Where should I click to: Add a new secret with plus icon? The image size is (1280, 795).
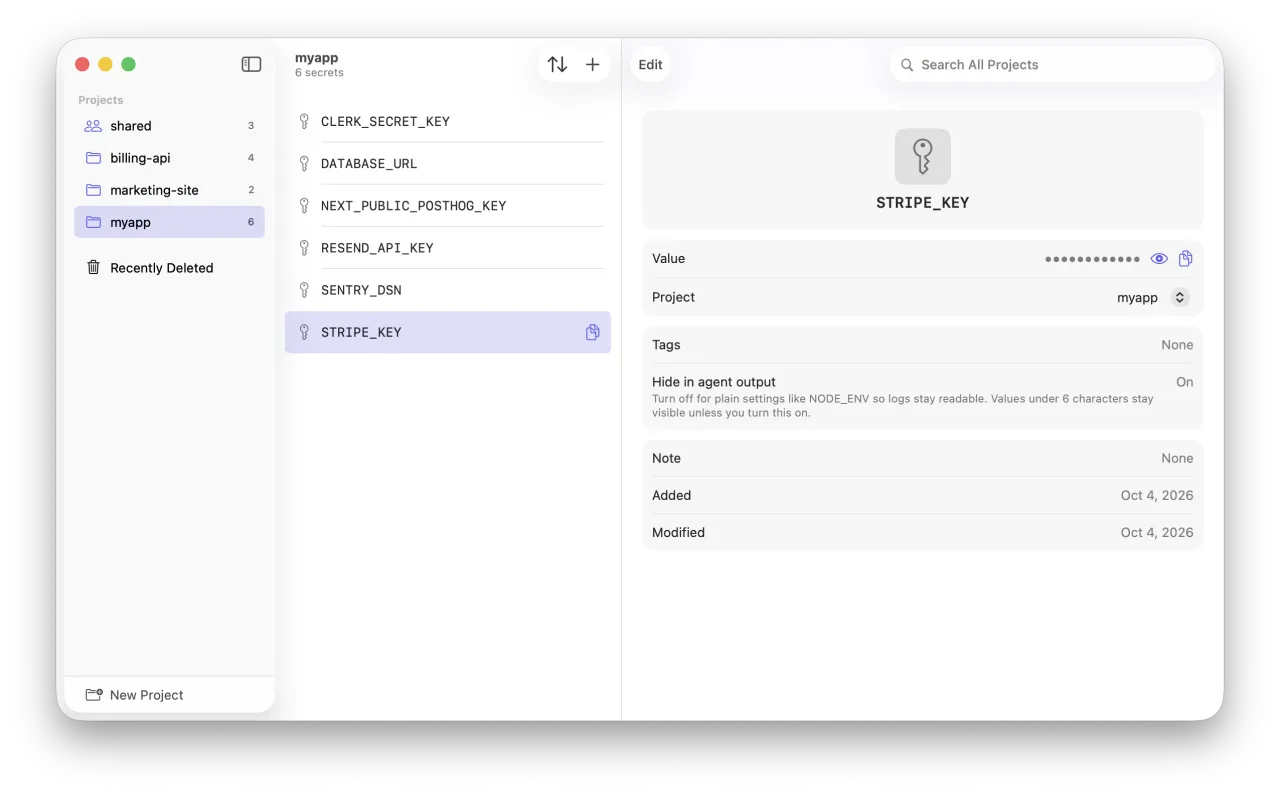click(593, 64)
